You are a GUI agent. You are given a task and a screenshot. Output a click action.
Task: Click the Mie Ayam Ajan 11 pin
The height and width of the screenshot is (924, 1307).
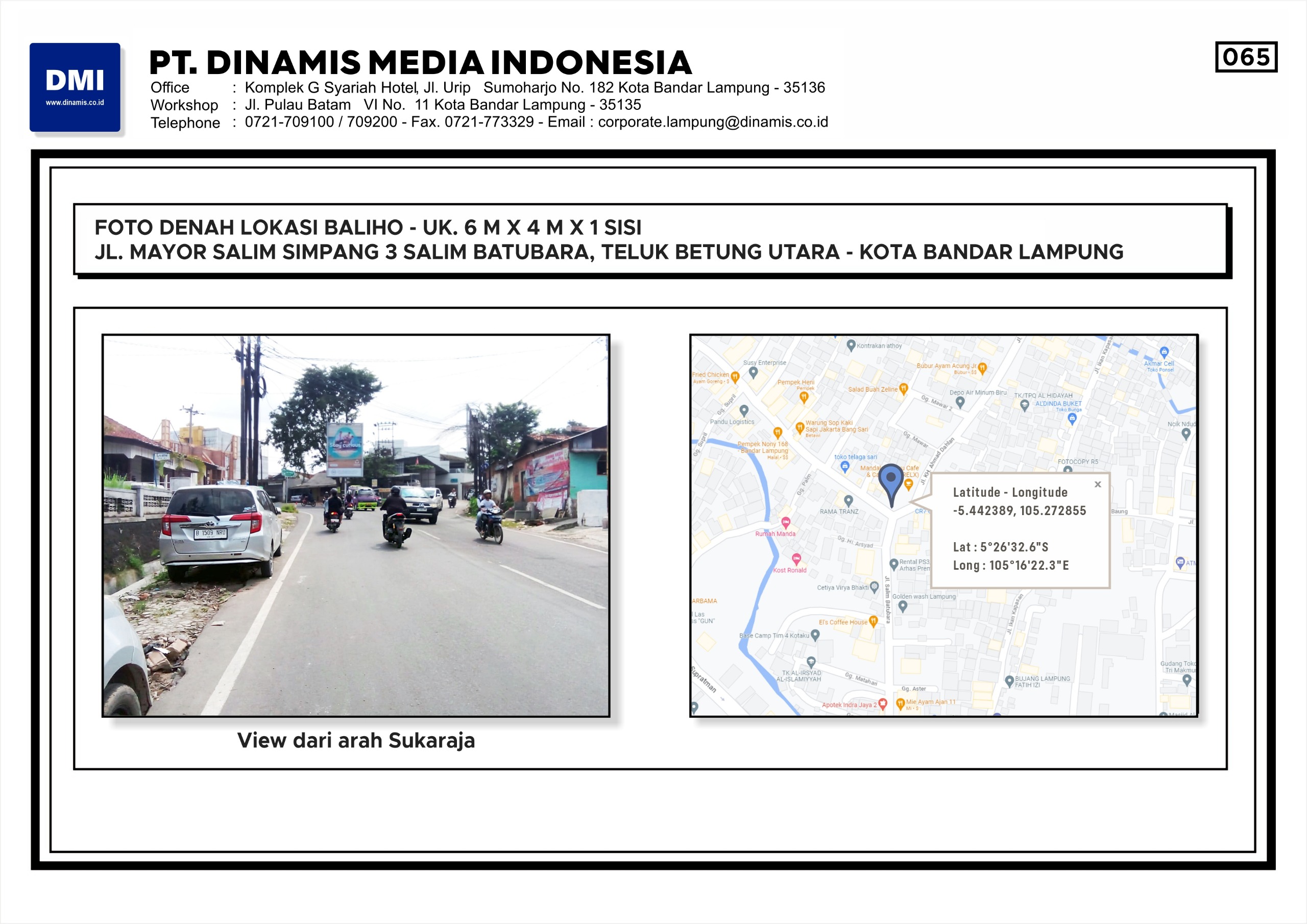click(x=901, y=704)
